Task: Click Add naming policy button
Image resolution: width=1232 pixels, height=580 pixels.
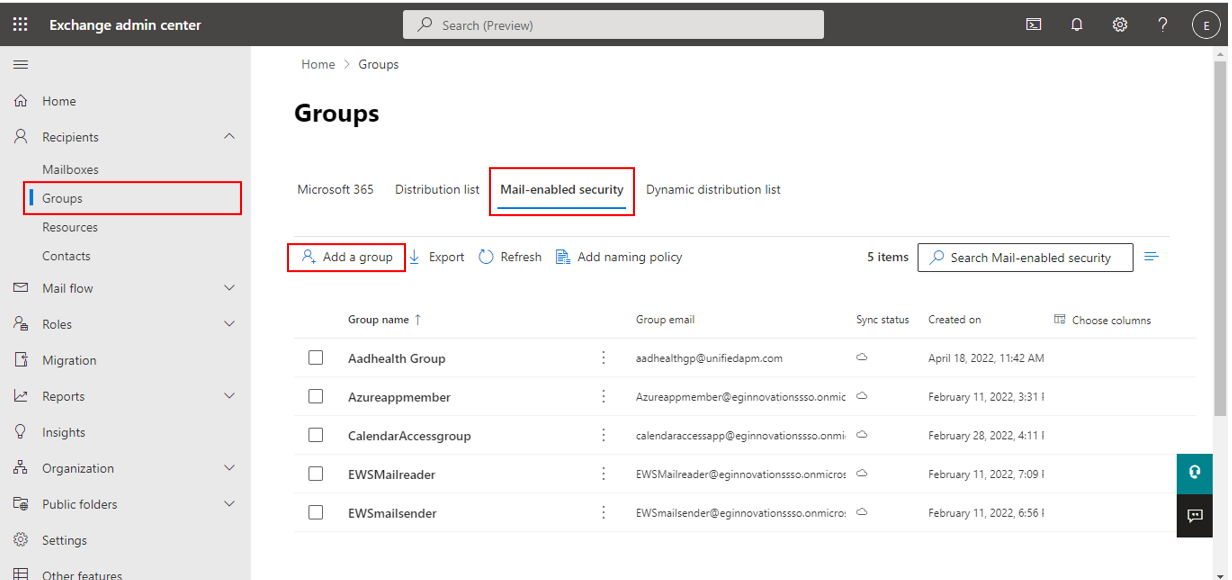Action: click(x=619, y=257)
